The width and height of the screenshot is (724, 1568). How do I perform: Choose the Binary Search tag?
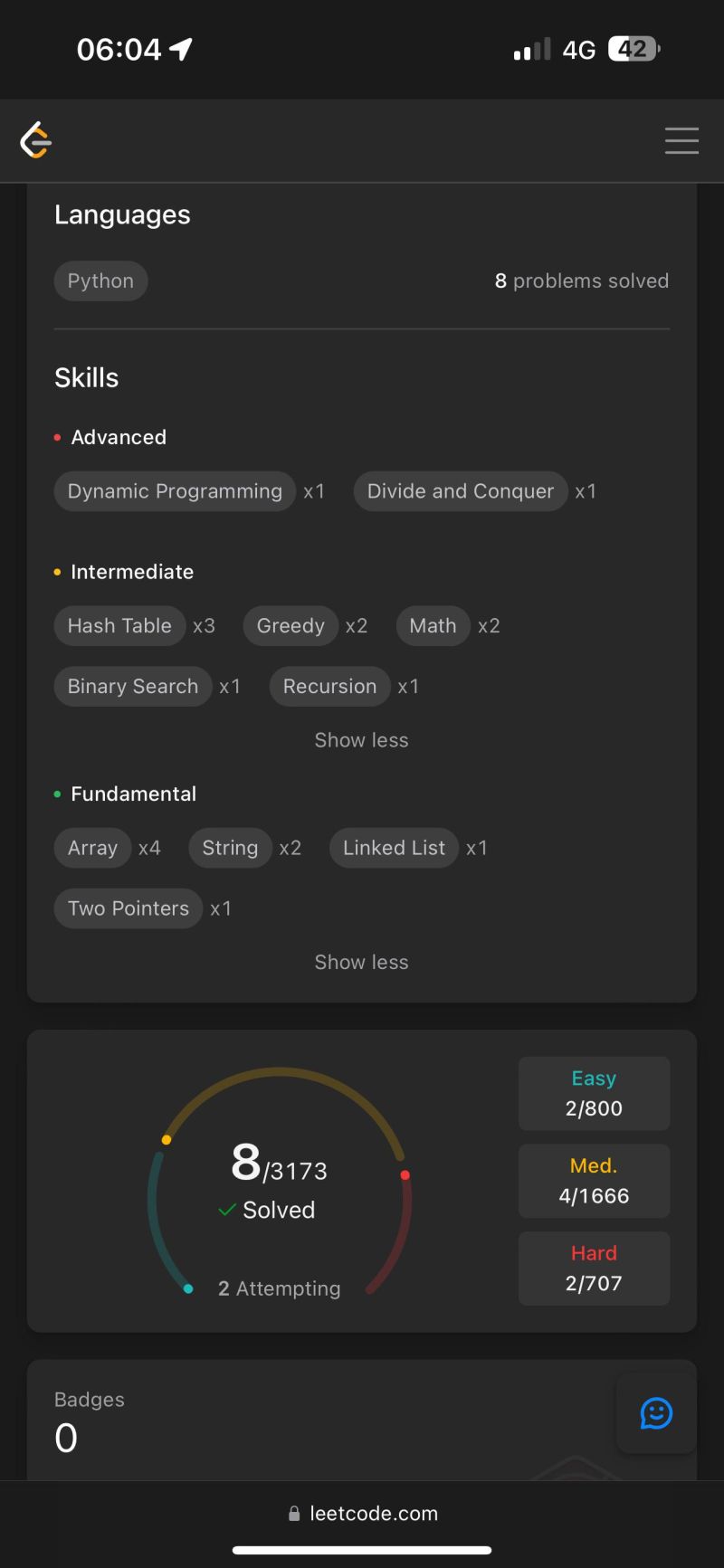[x=133, y=687]
